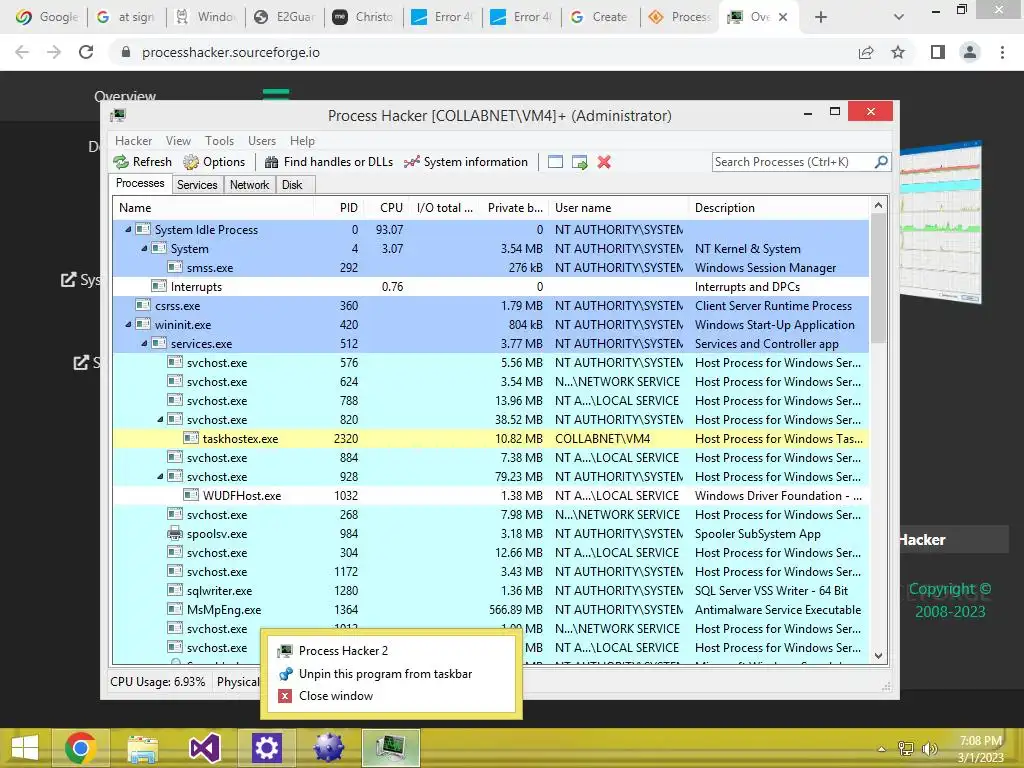Viewport: 1024px width, 768px height.
Task: Open the Tools menu
Action: (219, 141)
